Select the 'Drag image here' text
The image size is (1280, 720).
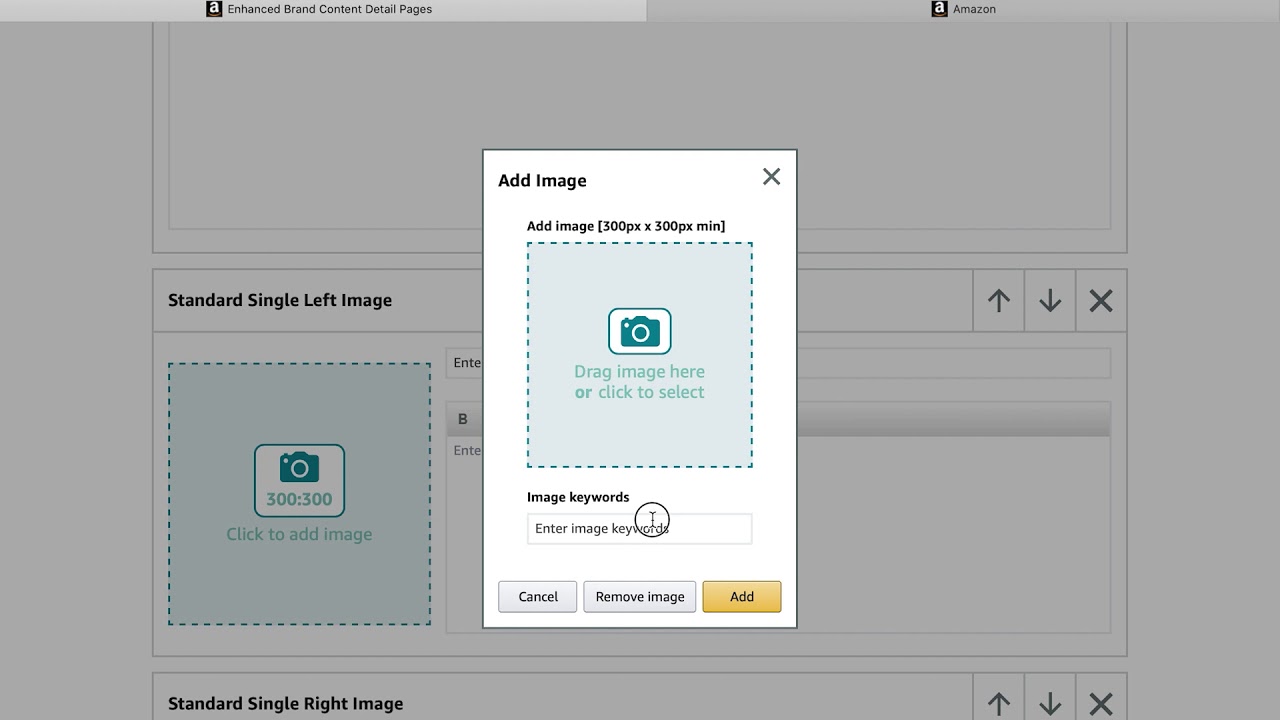pos(639,372)
